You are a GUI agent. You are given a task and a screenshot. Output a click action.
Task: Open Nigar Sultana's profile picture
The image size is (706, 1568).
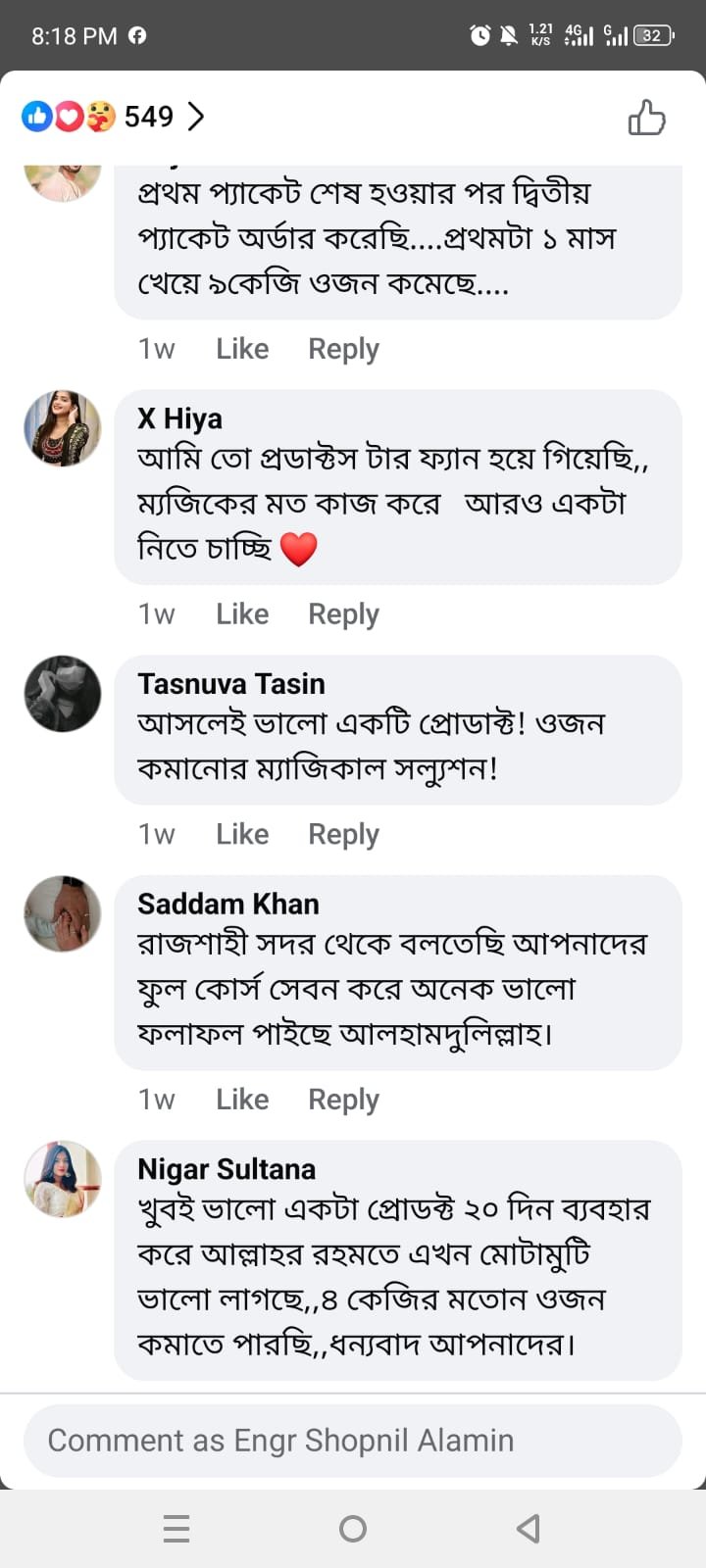(x=63, y=1179)
